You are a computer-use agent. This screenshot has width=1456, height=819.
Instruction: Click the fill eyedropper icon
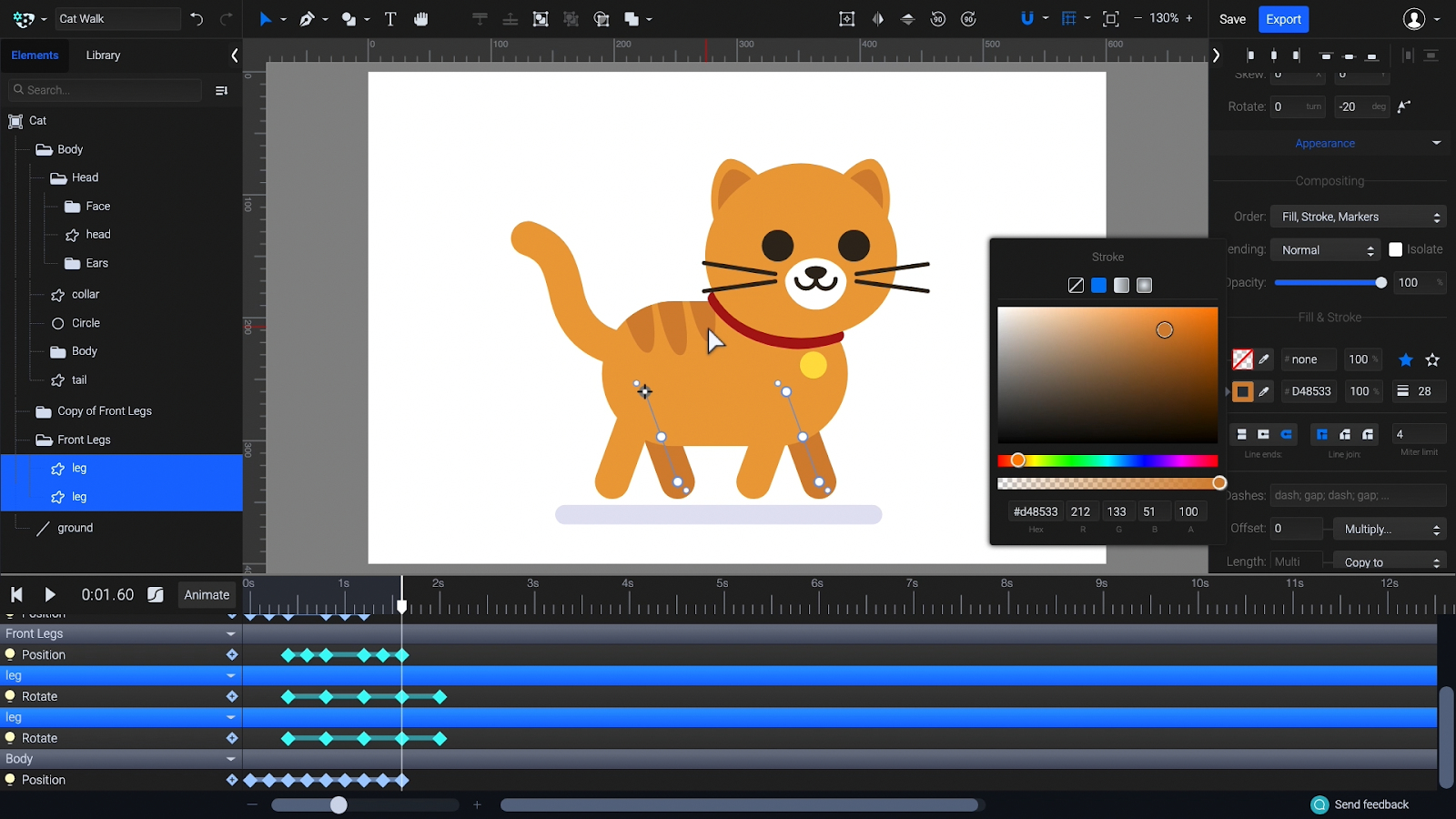1264,359
